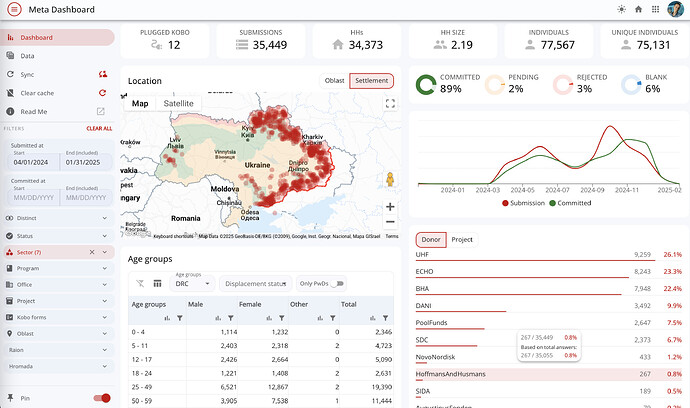
Task: Open Keyboard shortcuts link on map
Action: pos(173,236)
